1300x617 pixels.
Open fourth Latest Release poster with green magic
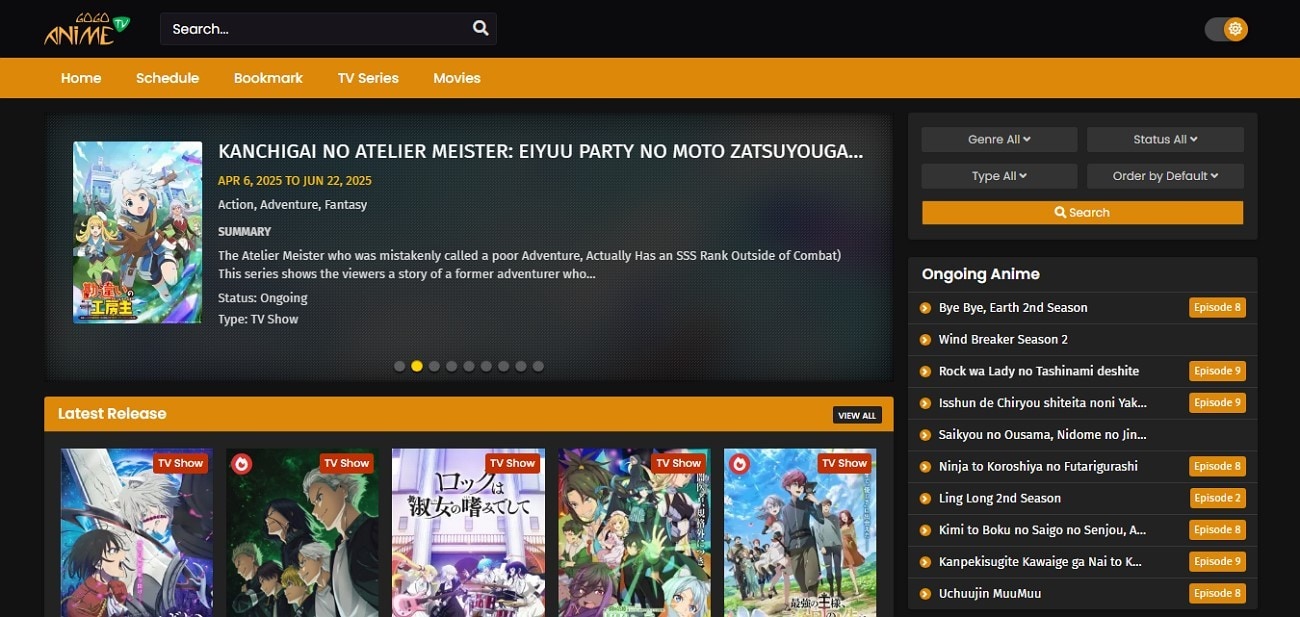pos(634,532)
